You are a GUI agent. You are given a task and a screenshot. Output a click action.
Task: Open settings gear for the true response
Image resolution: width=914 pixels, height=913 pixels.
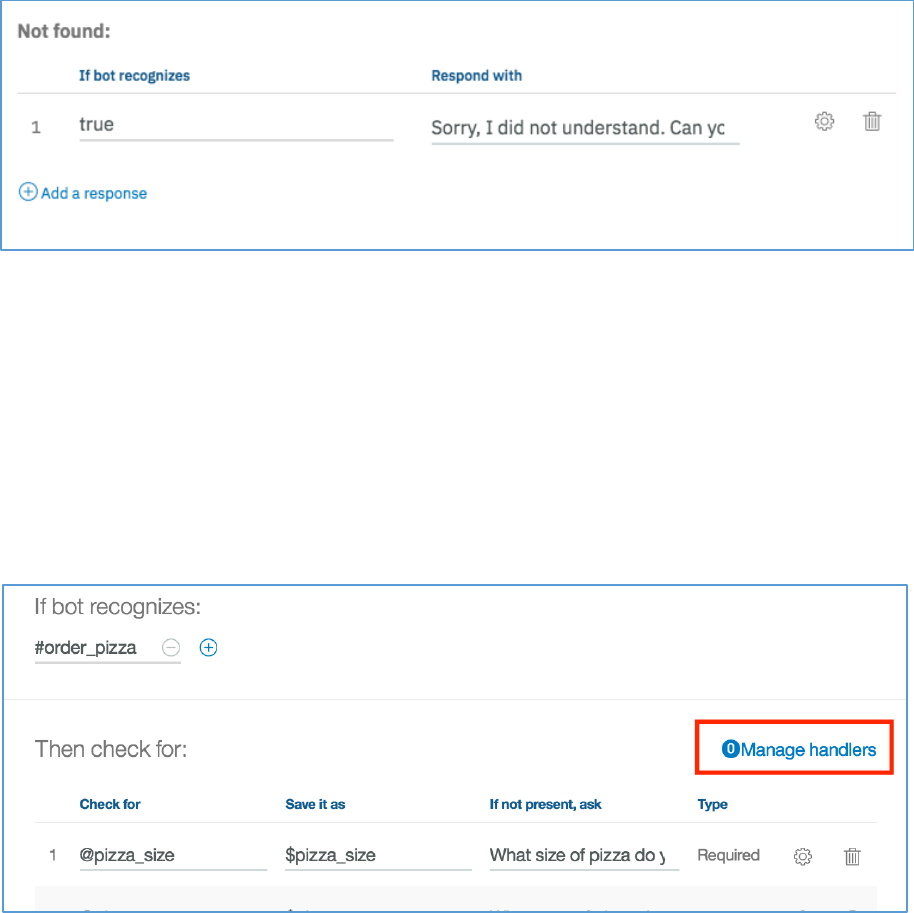pyautogui.click(x=824, y=122)
